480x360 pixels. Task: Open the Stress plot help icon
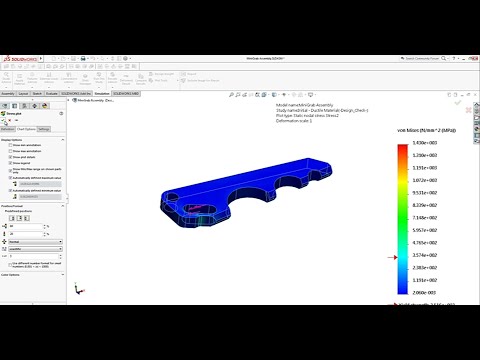point(61,113)
